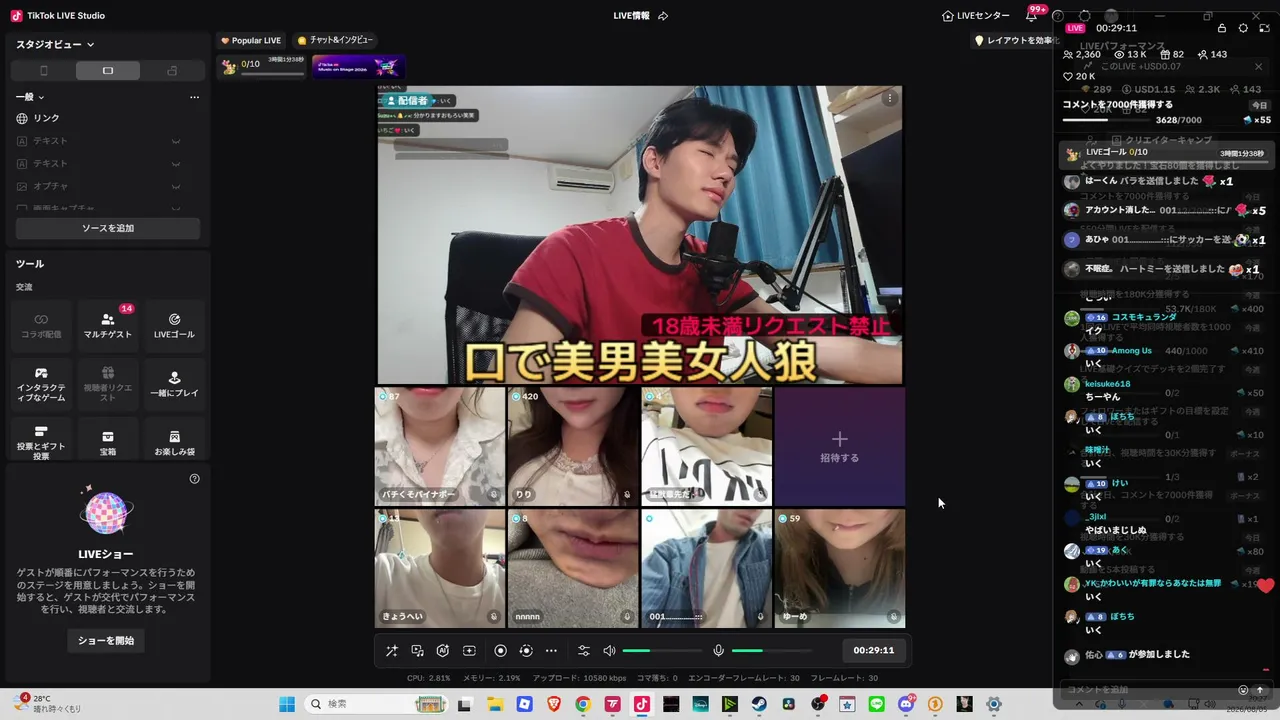The height and width of the screenshot is (720, 1280).
Task: Adjust the speaker volume slider
Action: [662, 651]
